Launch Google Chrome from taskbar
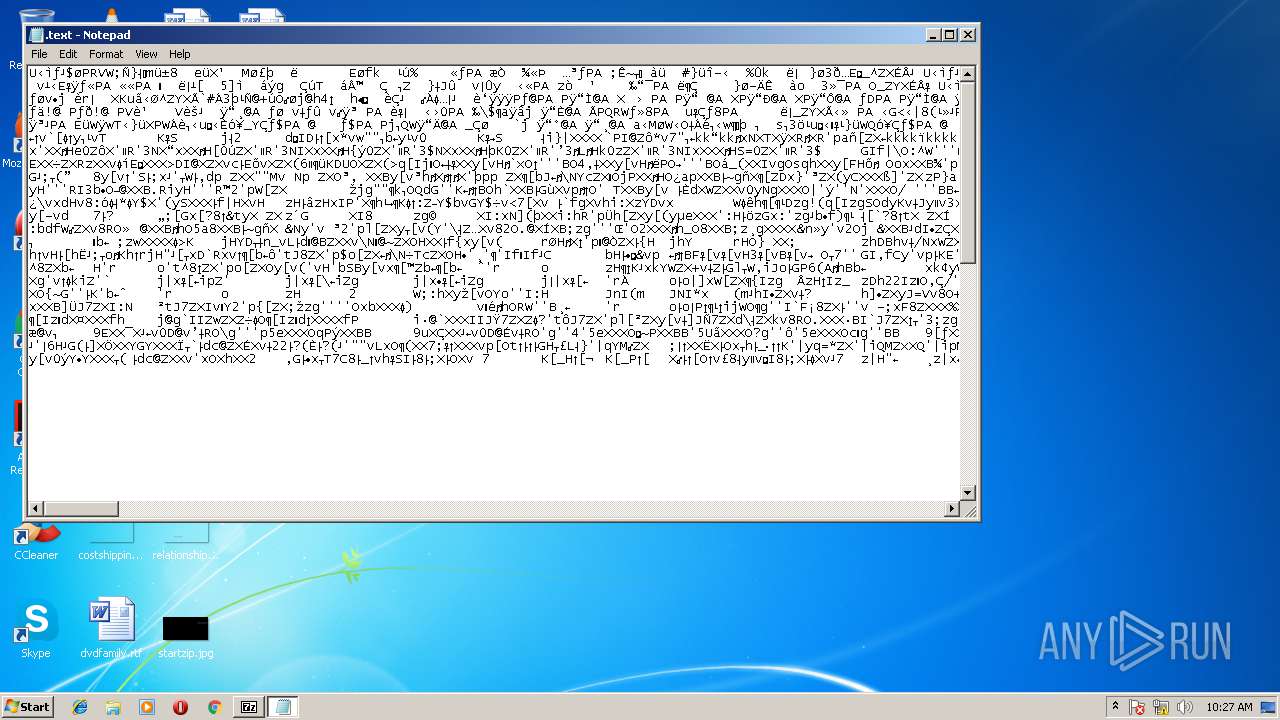Screen dimensions: 1280x720 point(214,707)
